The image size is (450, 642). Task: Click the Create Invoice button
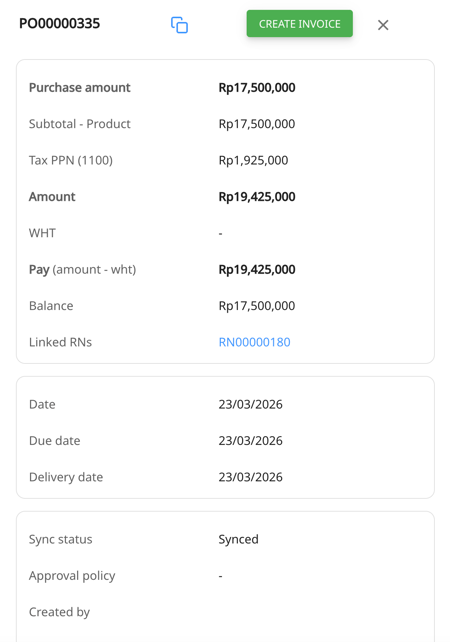coord(299,24)
